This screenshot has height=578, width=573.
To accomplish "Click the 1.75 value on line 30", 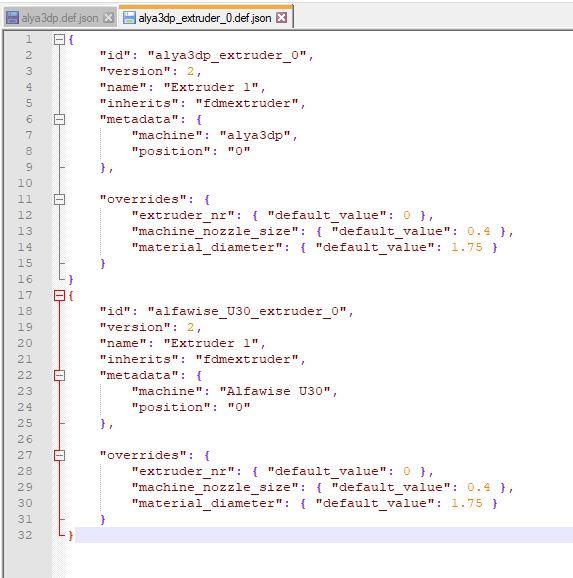I will point(467,503).
